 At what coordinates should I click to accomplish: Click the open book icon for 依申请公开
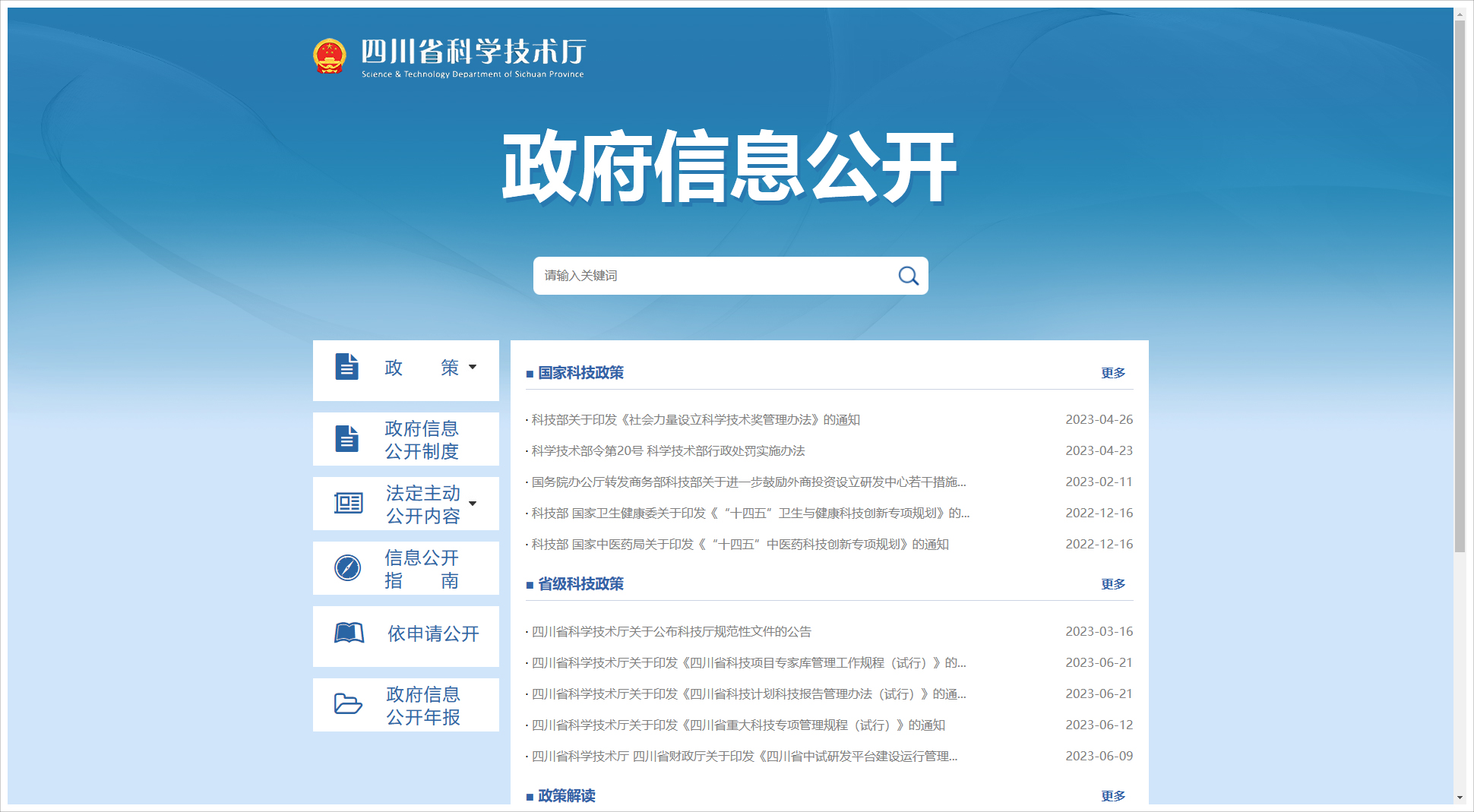point(350,633)
